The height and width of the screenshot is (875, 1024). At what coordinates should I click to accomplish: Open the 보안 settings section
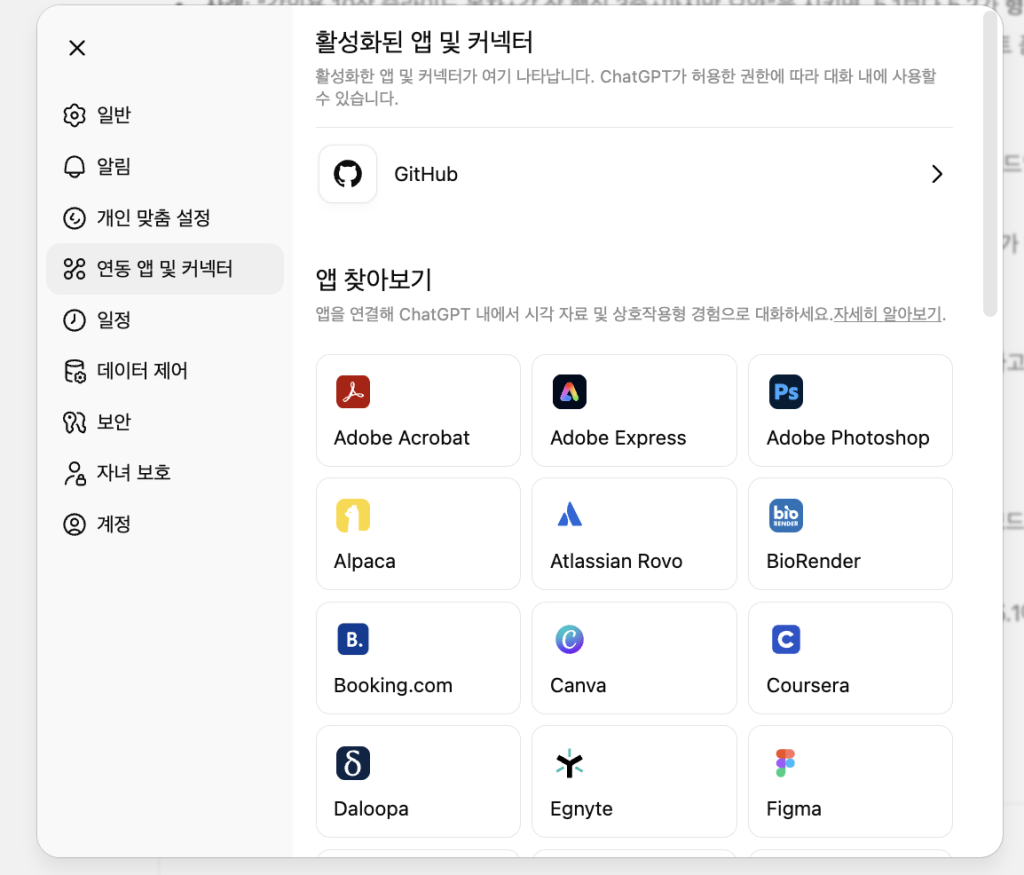click(x=165, y=422)
